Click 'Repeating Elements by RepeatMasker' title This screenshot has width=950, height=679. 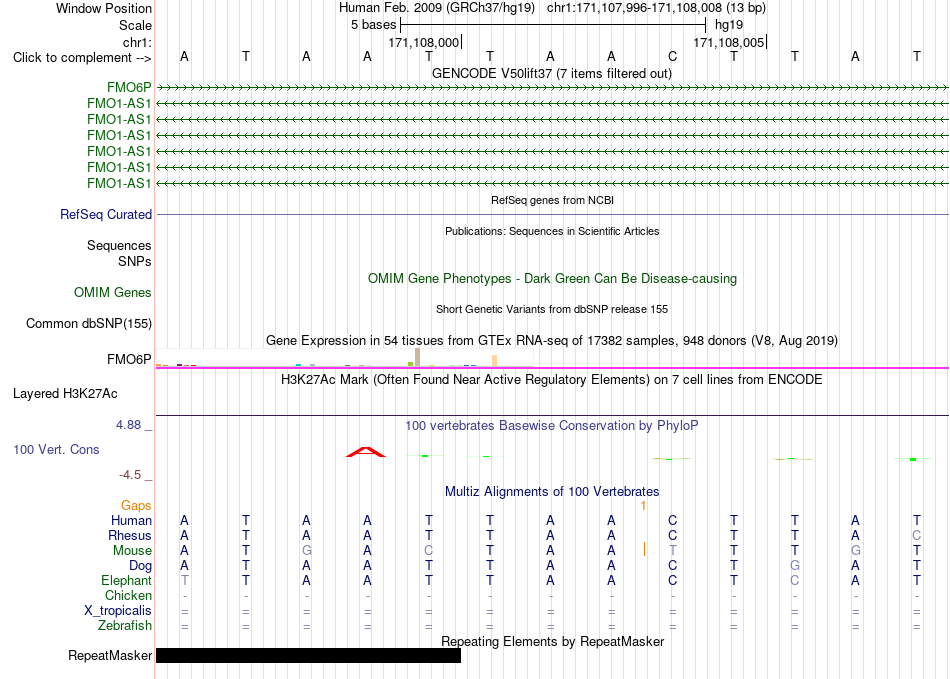point(553,641)
